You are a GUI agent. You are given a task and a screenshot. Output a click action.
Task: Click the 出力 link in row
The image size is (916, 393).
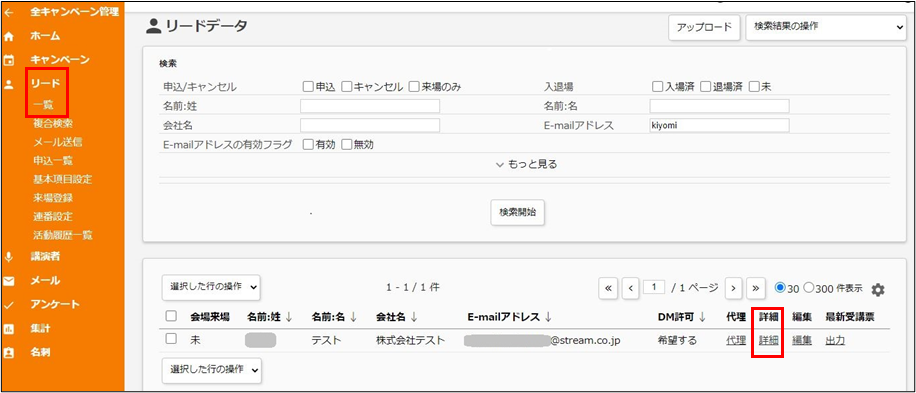(835, 340)
